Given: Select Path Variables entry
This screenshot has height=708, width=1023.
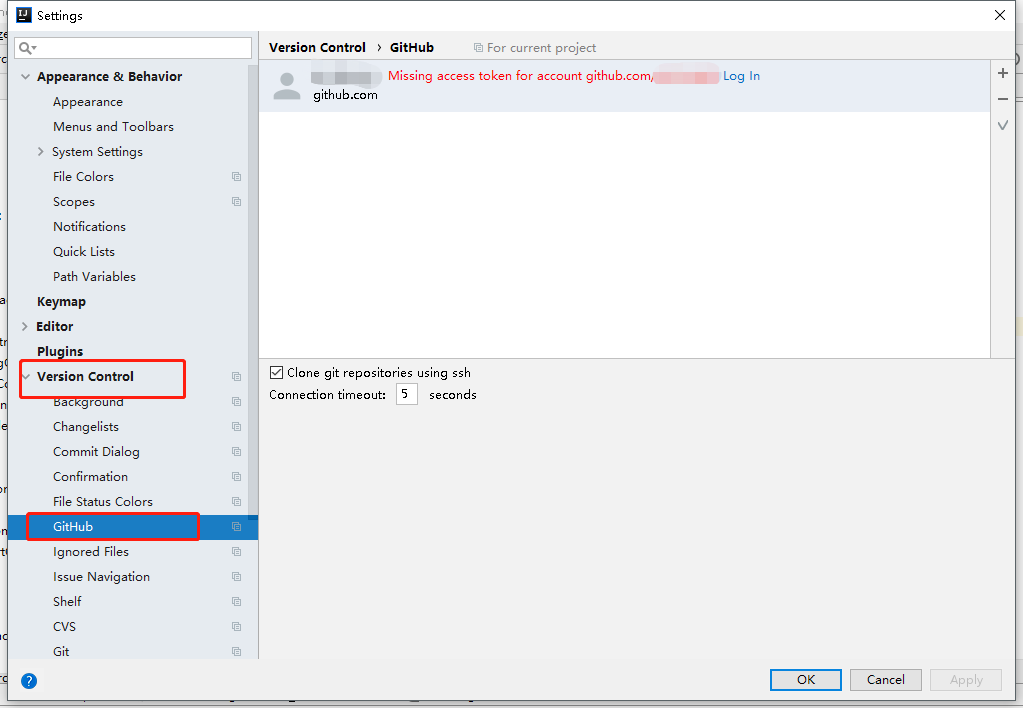Looking at the screenshot, I should click(95, 277).
